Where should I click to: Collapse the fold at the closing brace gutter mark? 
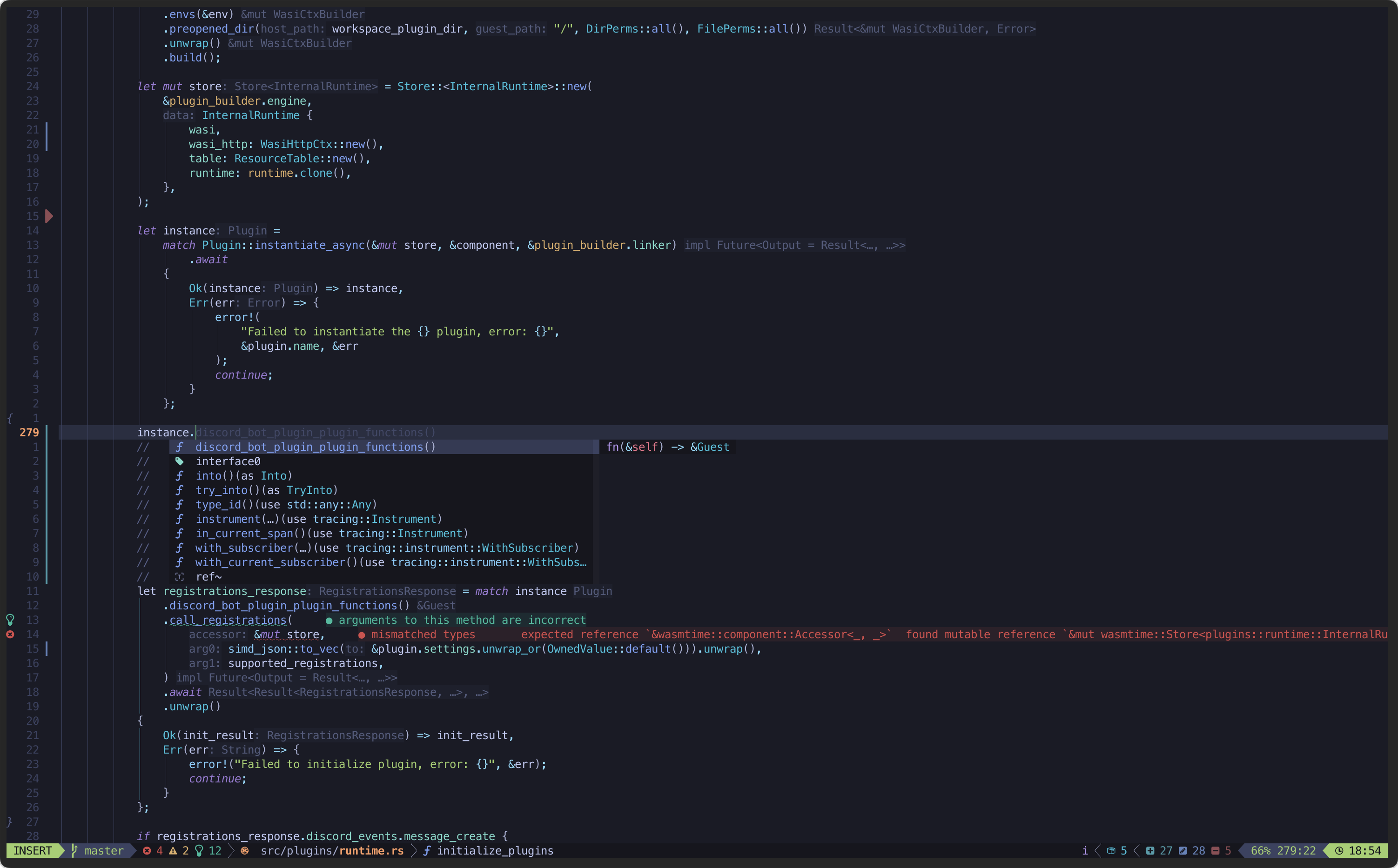pos(10,821)
